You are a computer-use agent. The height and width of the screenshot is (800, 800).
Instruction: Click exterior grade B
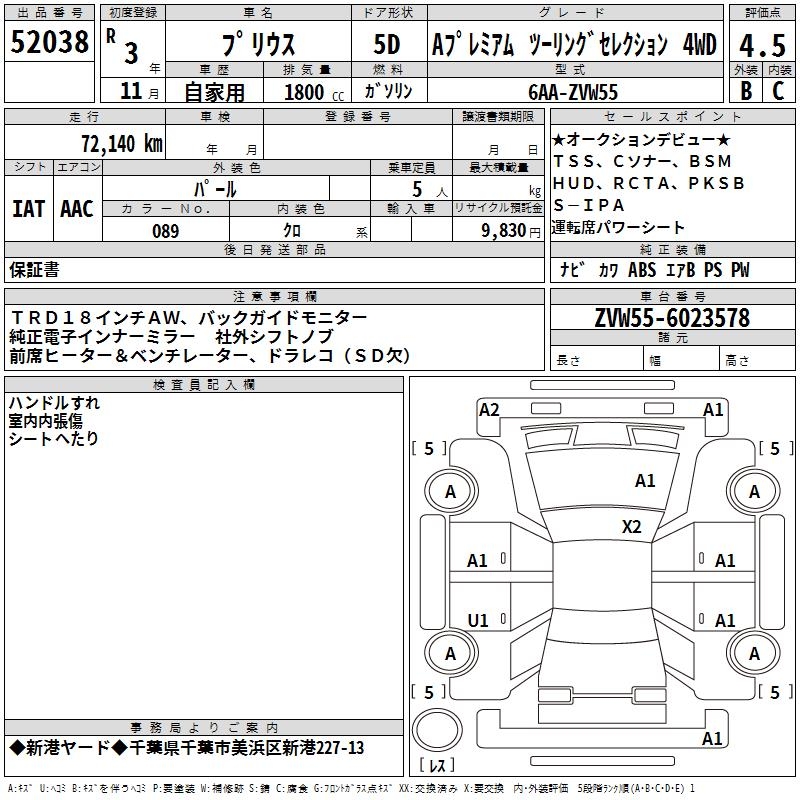[746, 90]
